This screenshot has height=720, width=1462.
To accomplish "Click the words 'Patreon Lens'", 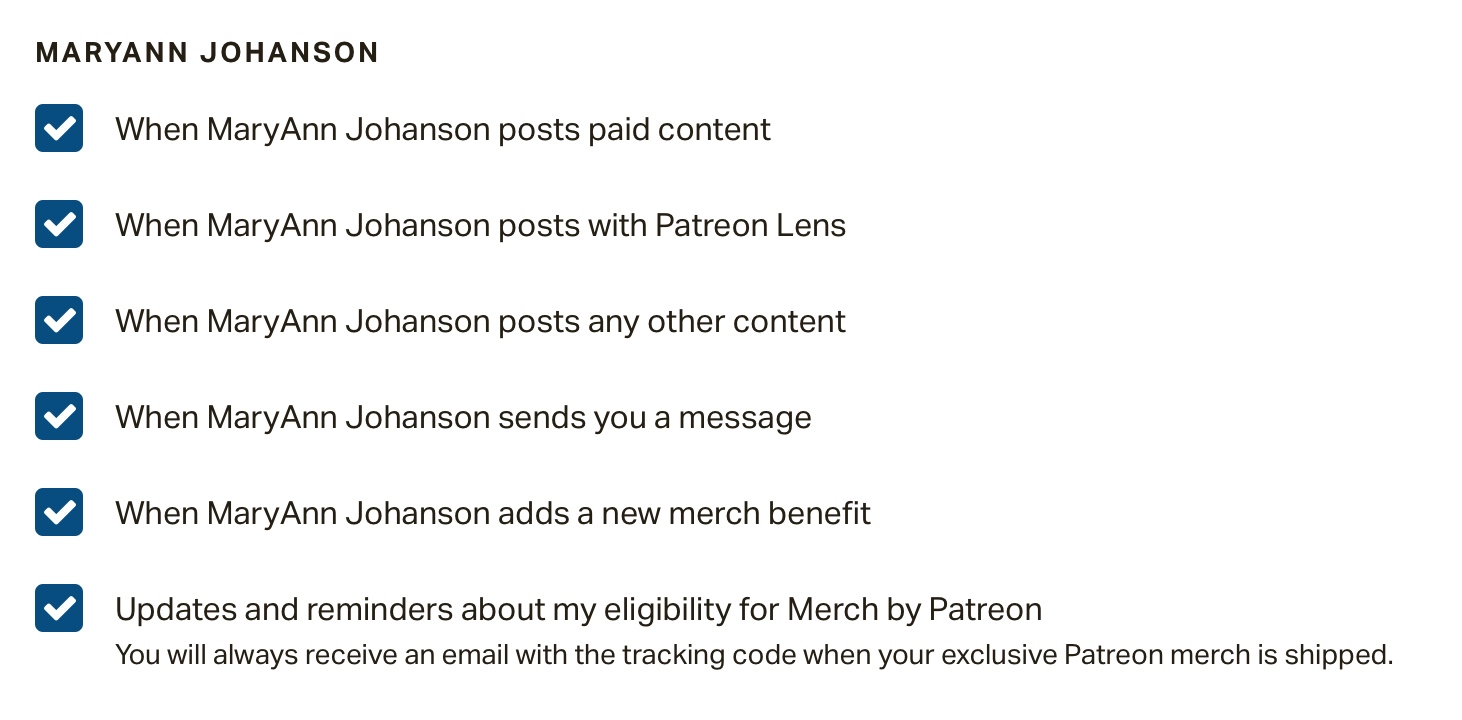I will click(x=750, y=225).
